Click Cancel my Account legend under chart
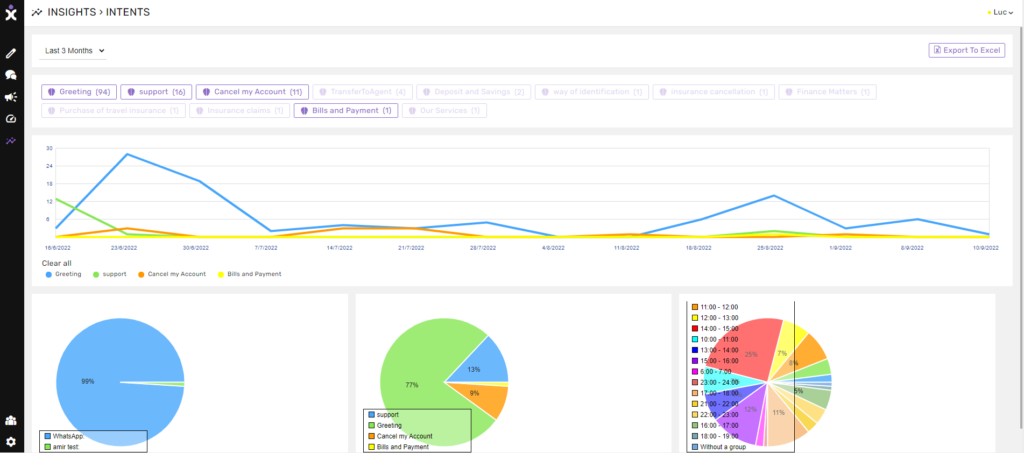 click(x=172, y=274)
